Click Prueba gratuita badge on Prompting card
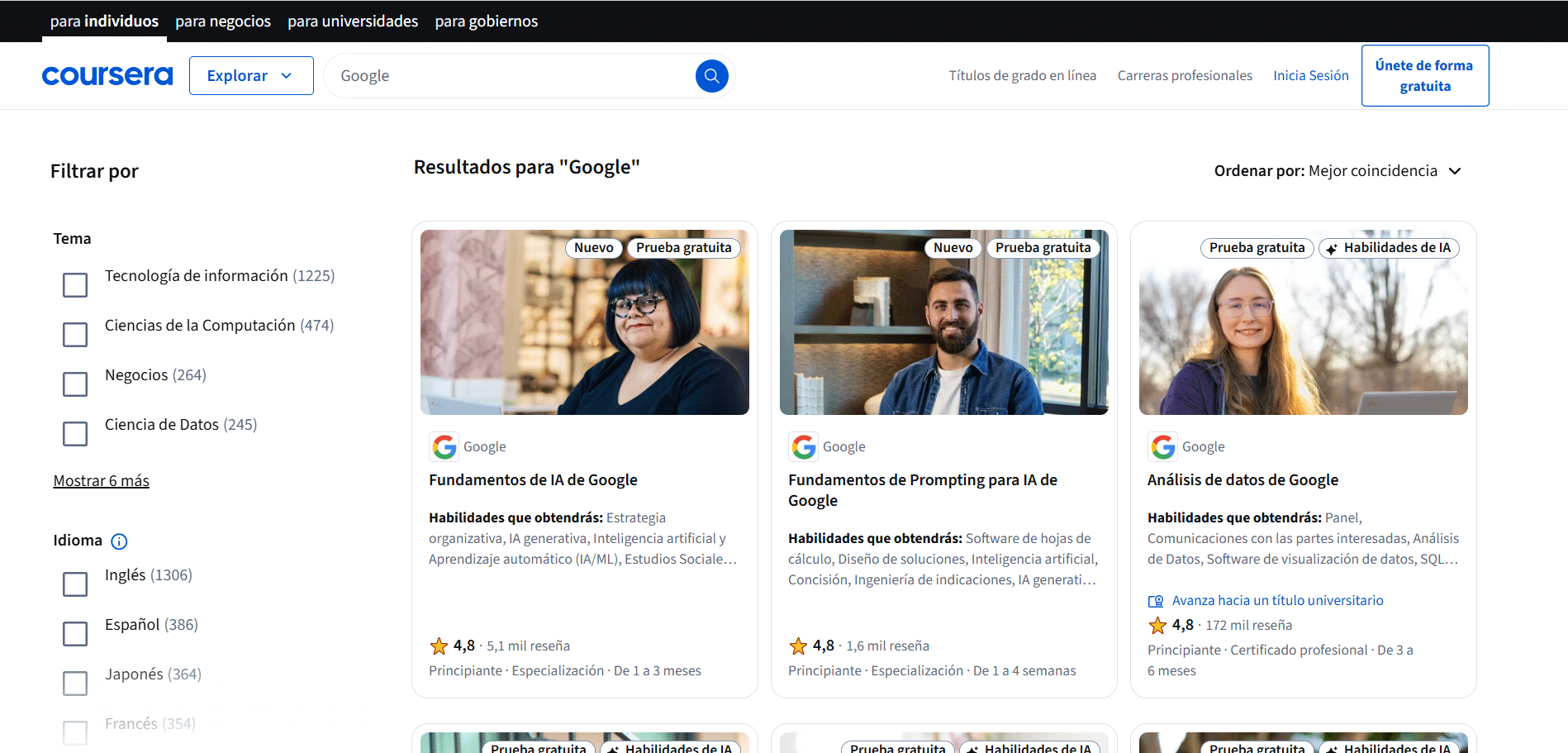Screen dimensions: 1568x753 [1043, 248]
